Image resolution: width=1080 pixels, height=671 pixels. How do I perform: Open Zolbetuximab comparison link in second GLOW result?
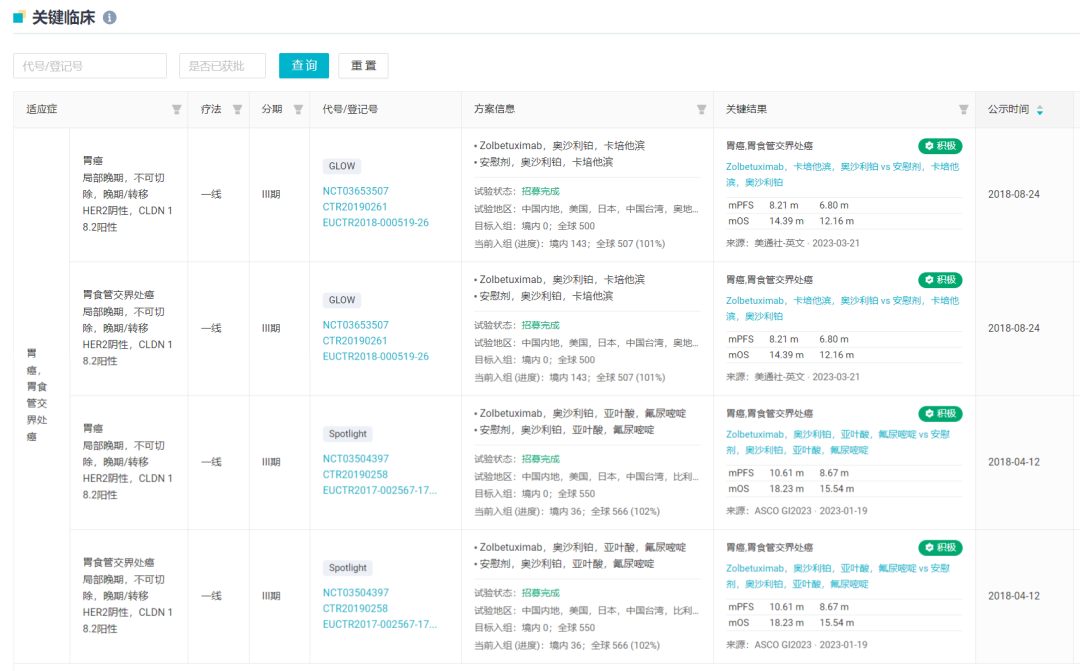(x=842, y=308)
